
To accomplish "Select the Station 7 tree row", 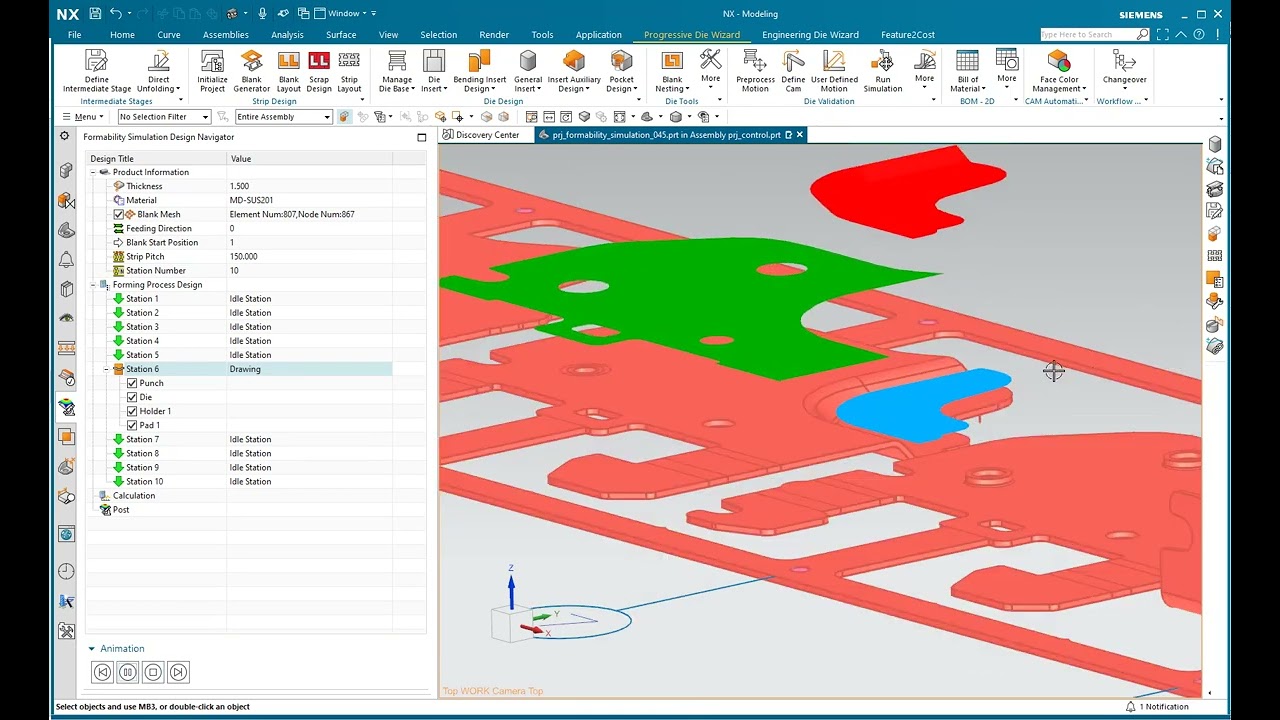I will coord(240,439).
